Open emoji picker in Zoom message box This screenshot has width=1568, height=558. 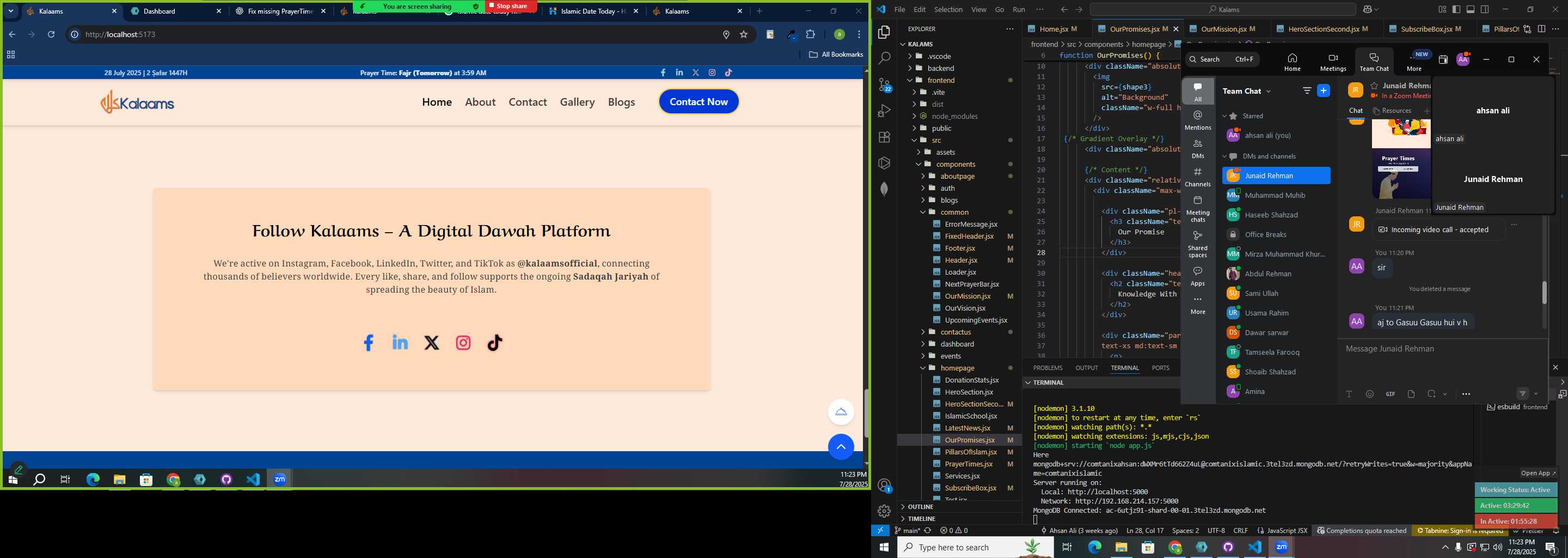1370,394
